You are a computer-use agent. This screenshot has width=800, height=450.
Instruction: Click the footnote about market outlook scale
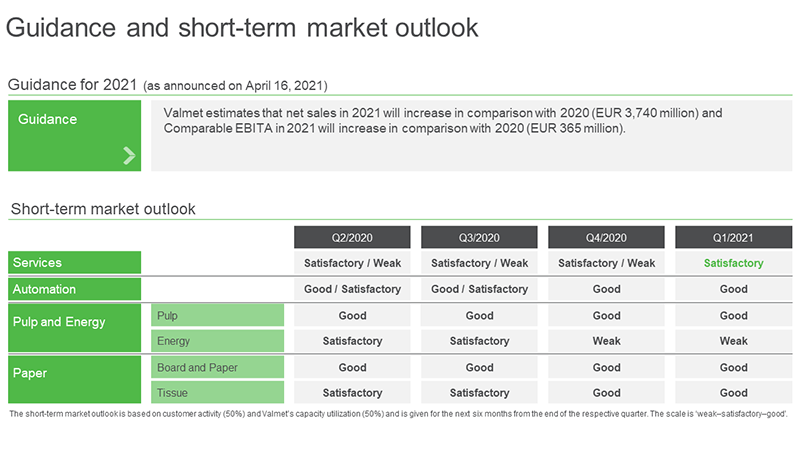(x=398, y=414)
